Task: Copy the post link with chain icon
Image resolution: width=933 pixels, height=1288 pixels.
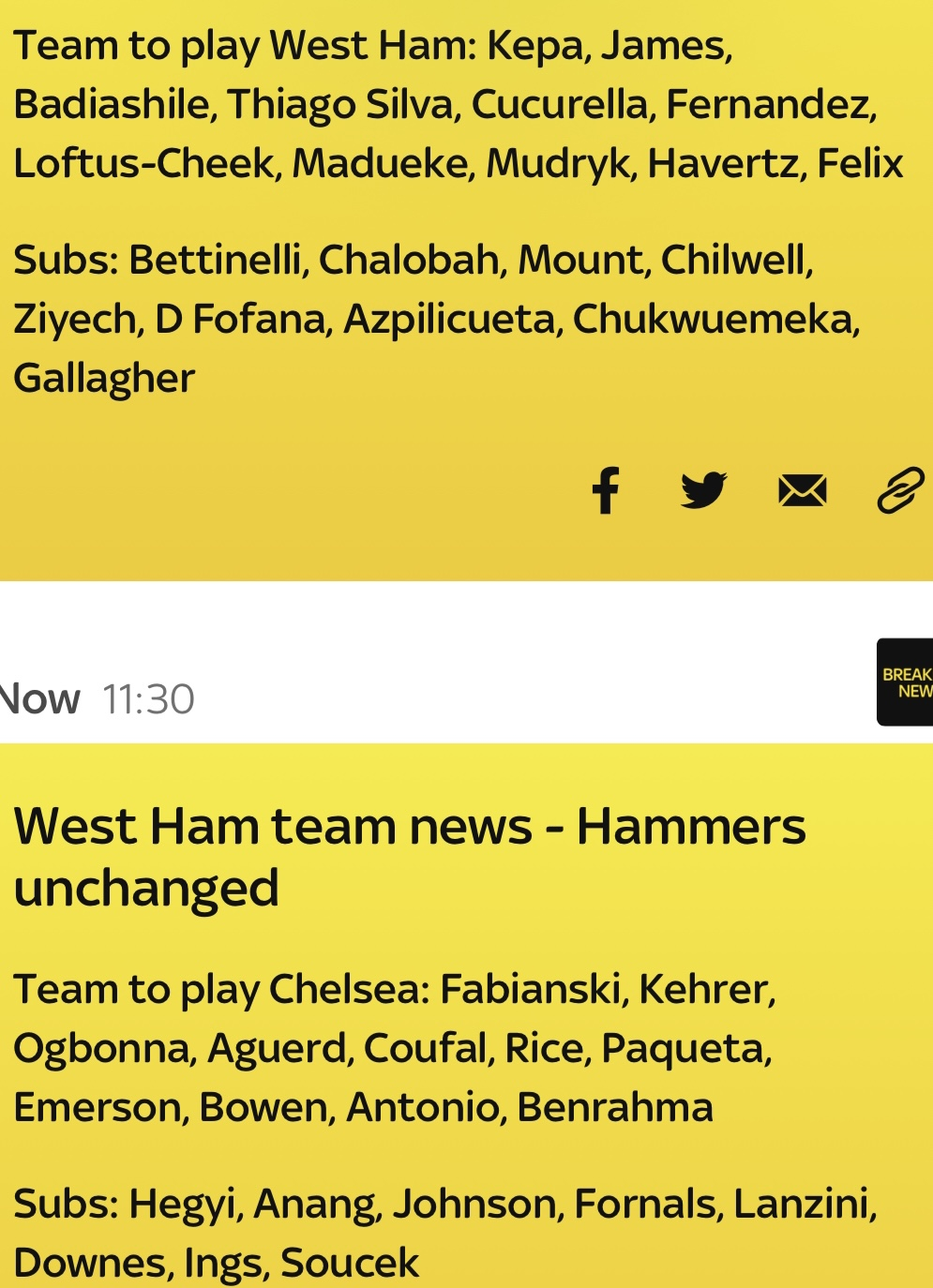Action: point(900,490)
